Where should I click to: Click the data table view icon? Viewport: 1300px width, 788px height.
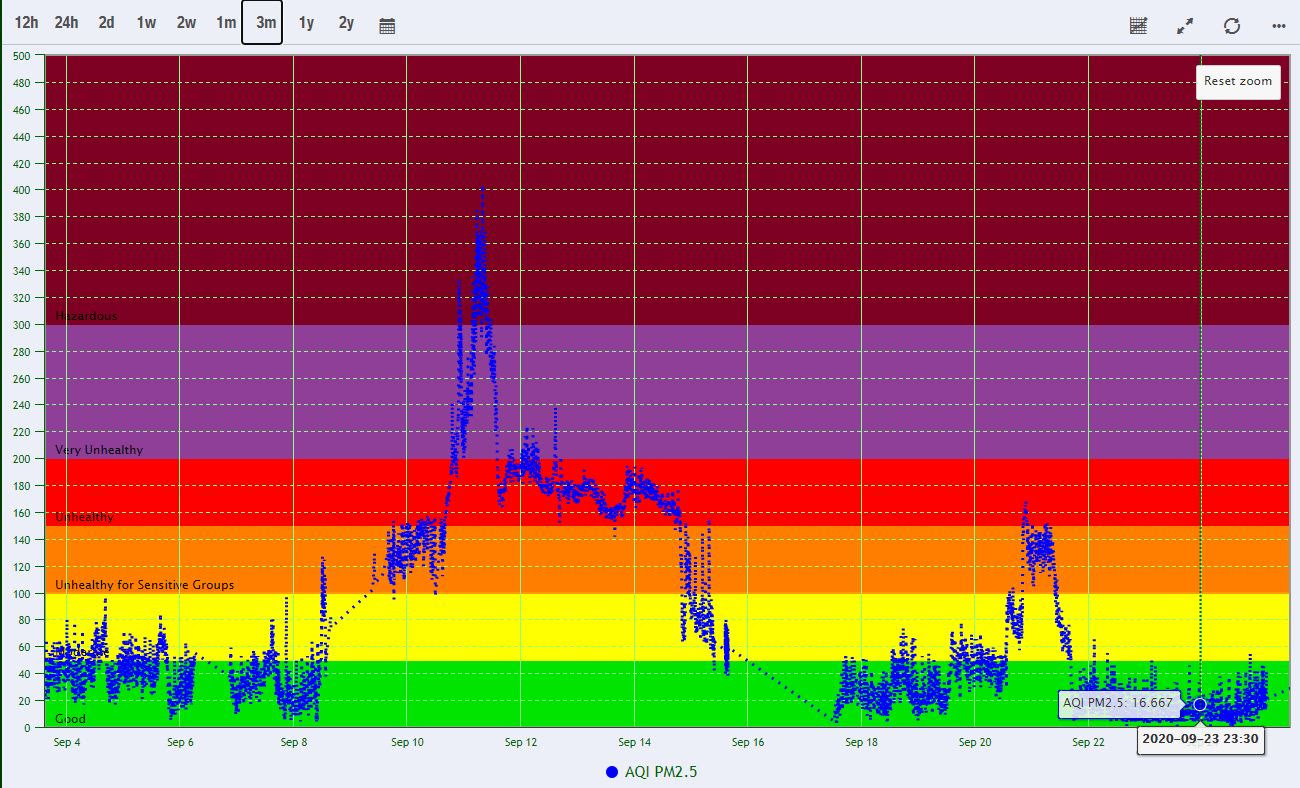tap(1138, 25)
